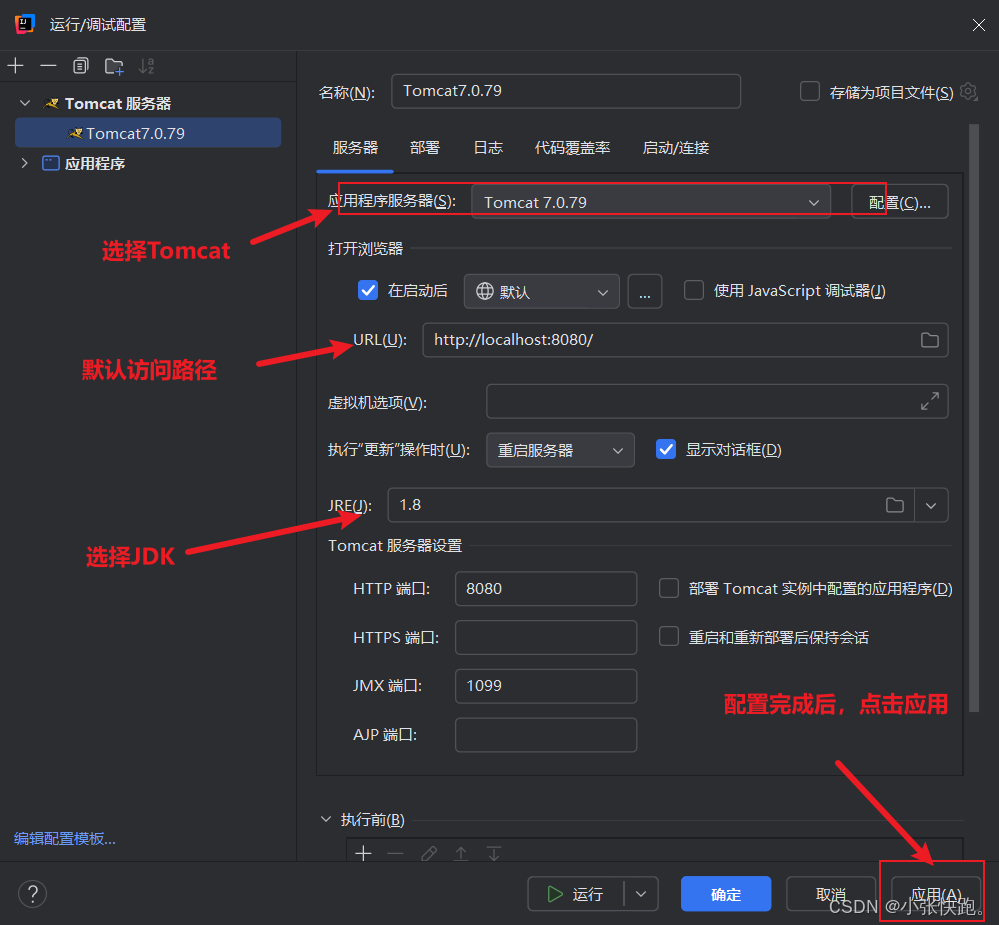Click the JMX 端口 field
The height and width of the screenshot is (925, 999).
pos(546,686)
